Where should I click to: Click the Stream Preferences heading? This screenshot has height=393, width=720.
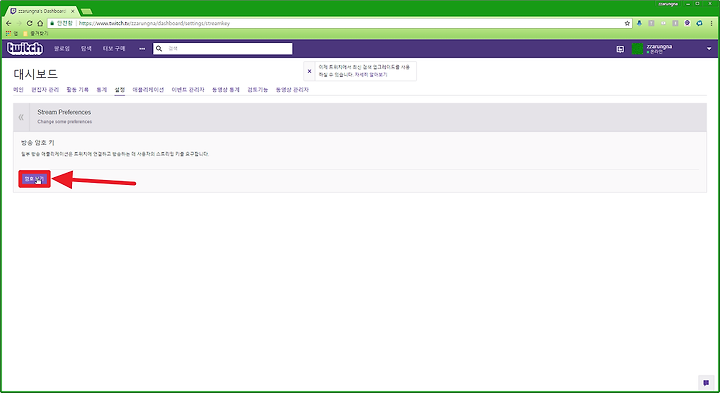coord(64,112)
